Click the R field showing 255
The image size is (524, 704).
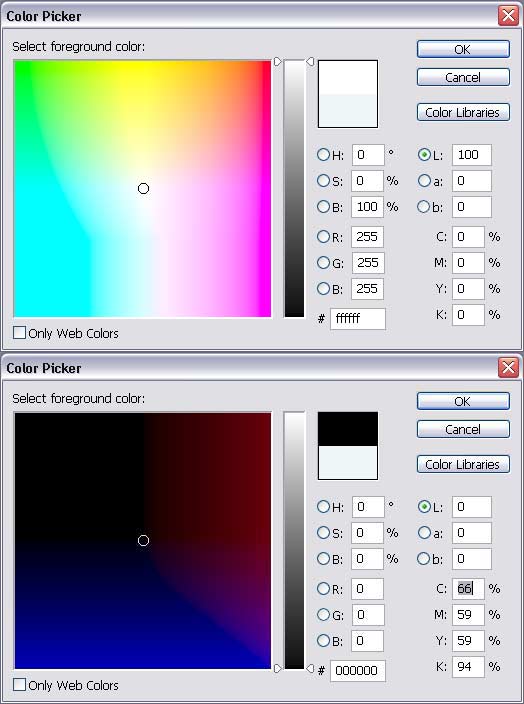pyautogui.click(x=368, y=237)
